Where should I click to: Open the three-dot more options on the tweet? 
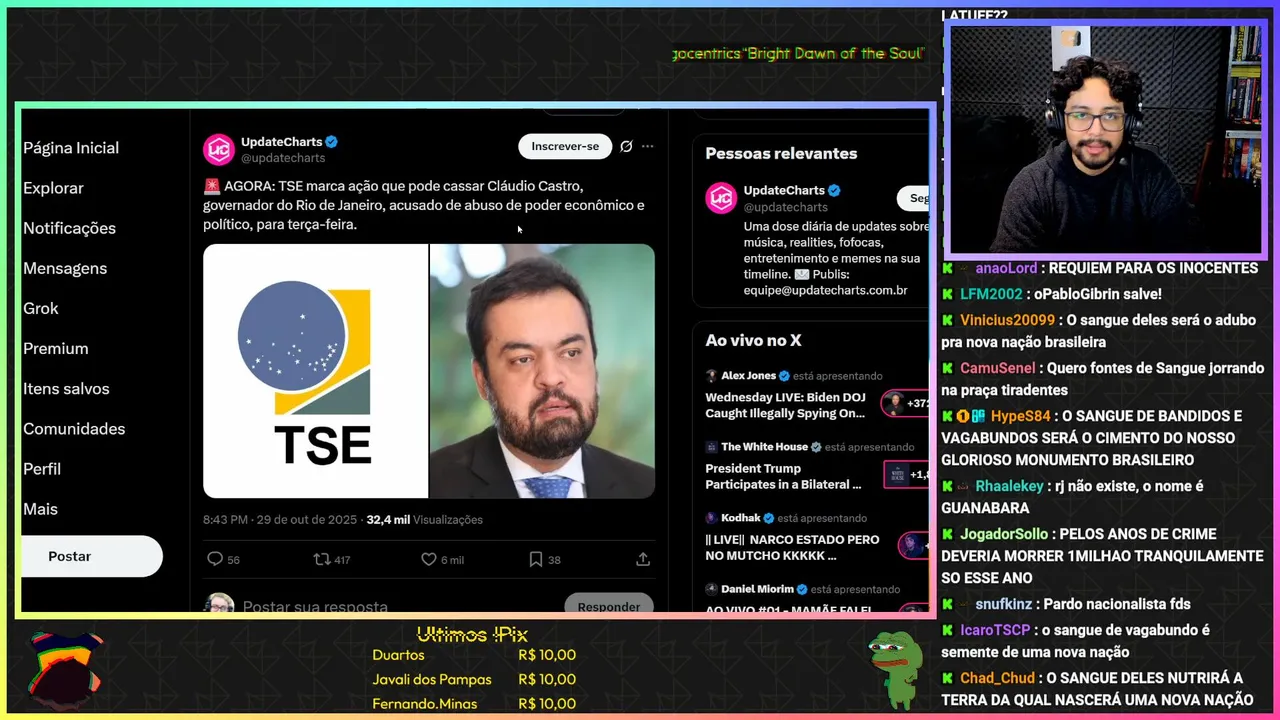tap(648, 146)
